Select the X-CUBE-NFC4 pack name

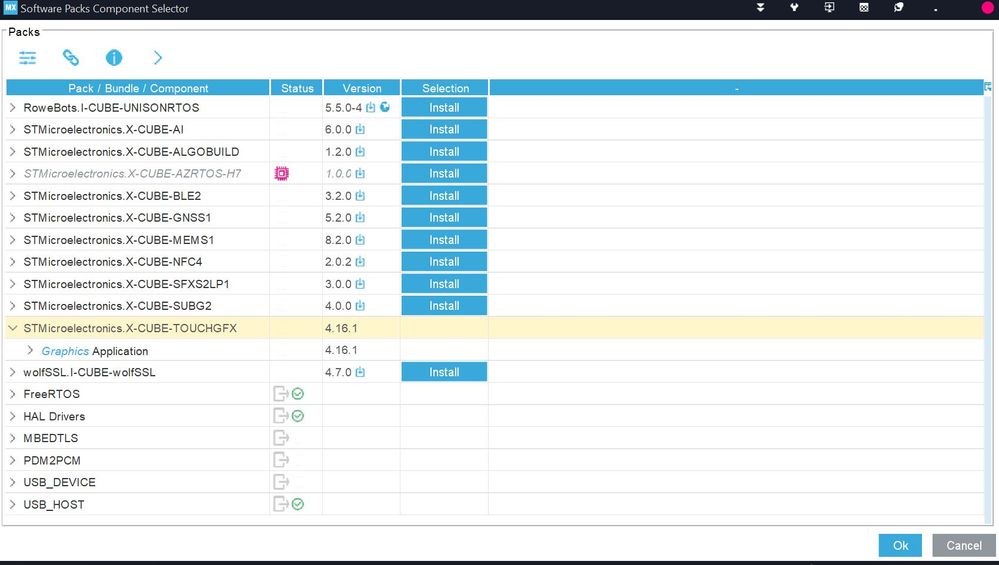click(x=113, y=262)
